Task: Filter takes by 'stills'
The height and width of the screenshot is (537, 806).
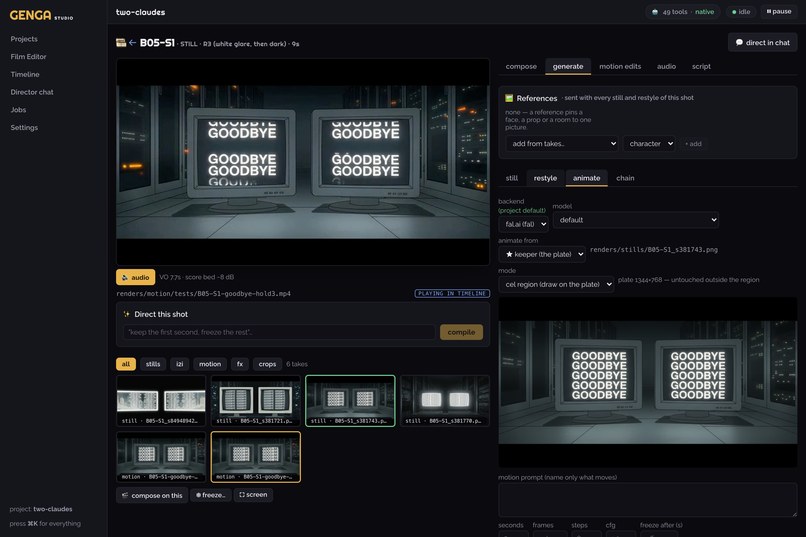Action: coord(153,364)
